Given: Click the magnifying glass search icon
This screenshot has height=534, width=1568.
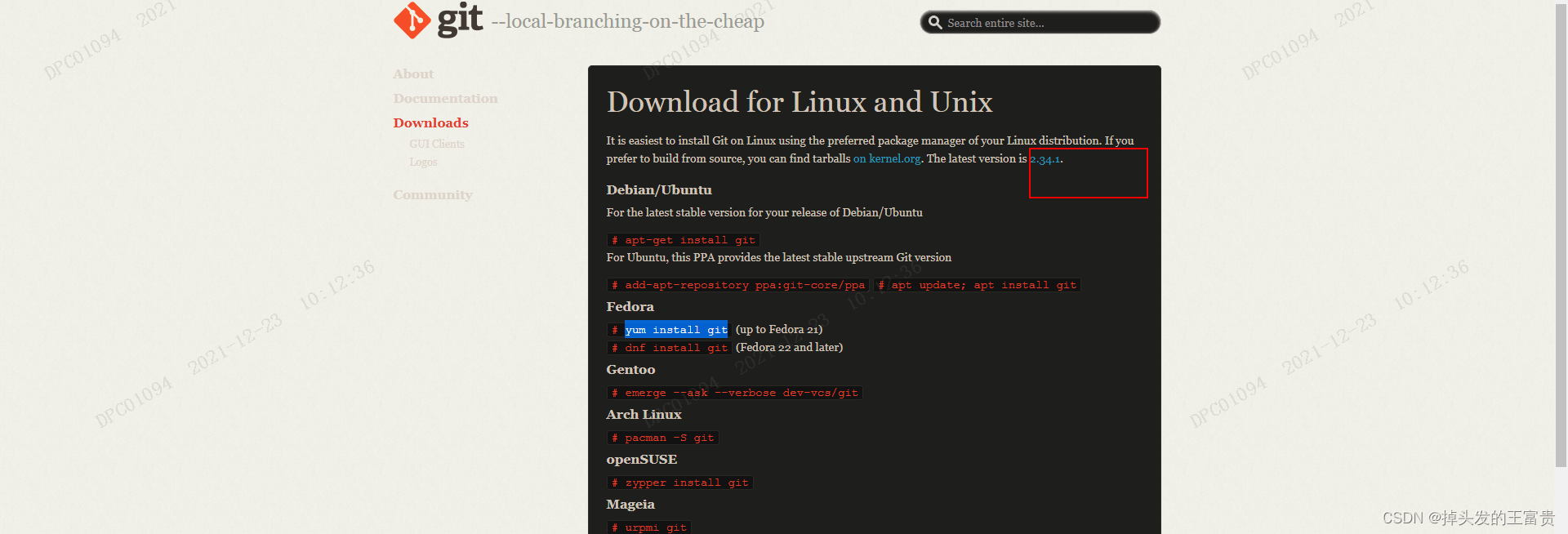Looking at the screenshot, I should click(x=935, y=23).
